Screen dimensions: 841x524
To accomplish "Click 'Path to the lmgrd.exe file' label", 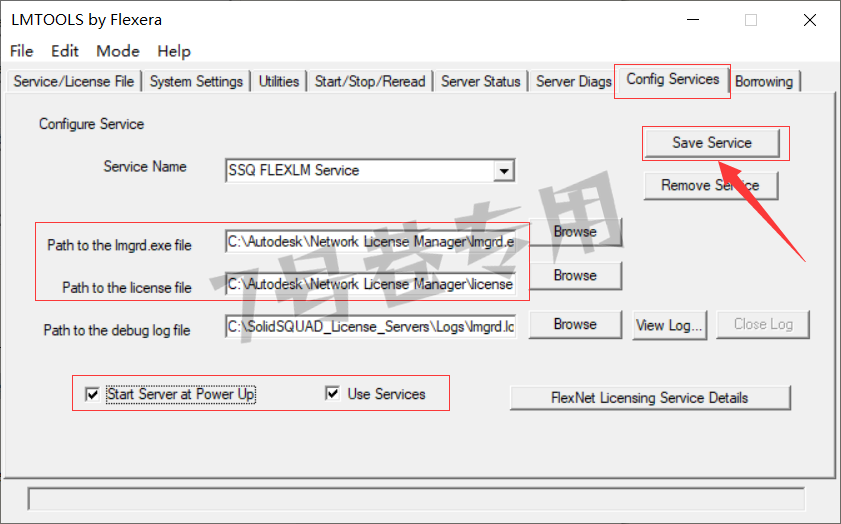I will tap(119, 245).
